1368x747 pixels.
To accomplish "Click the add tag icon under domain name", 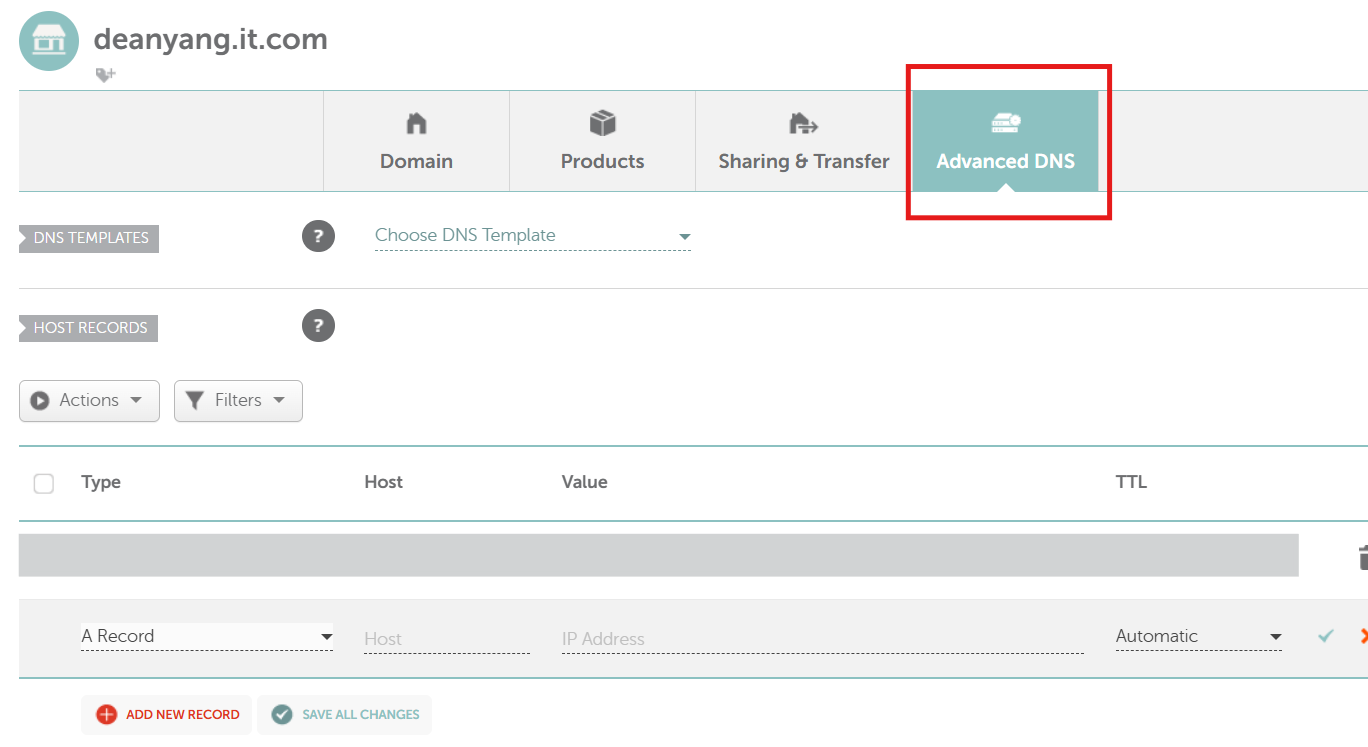I will (x=105, y=75).
